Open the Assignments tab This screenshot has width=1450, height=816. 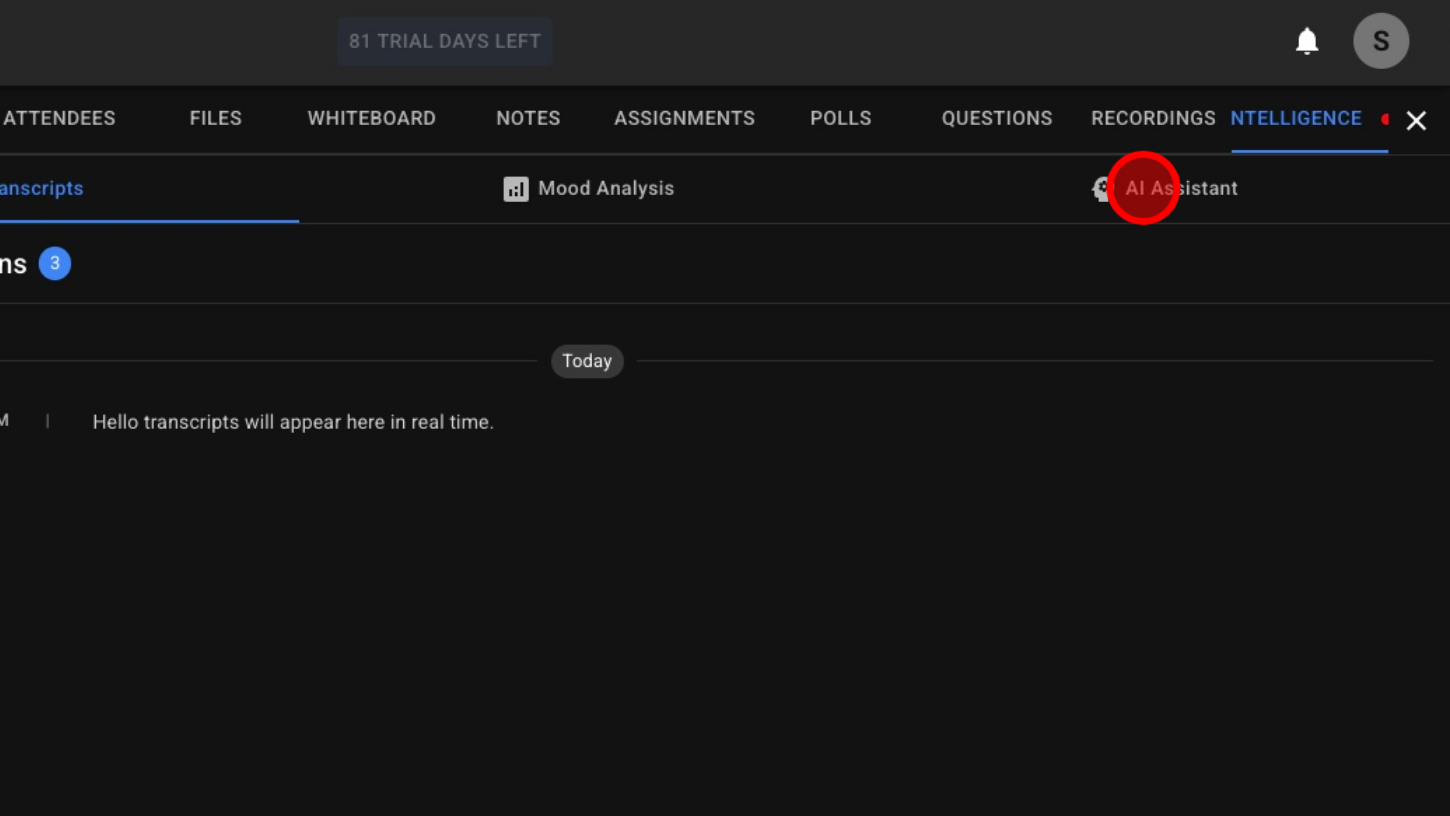tap(684, 118)
